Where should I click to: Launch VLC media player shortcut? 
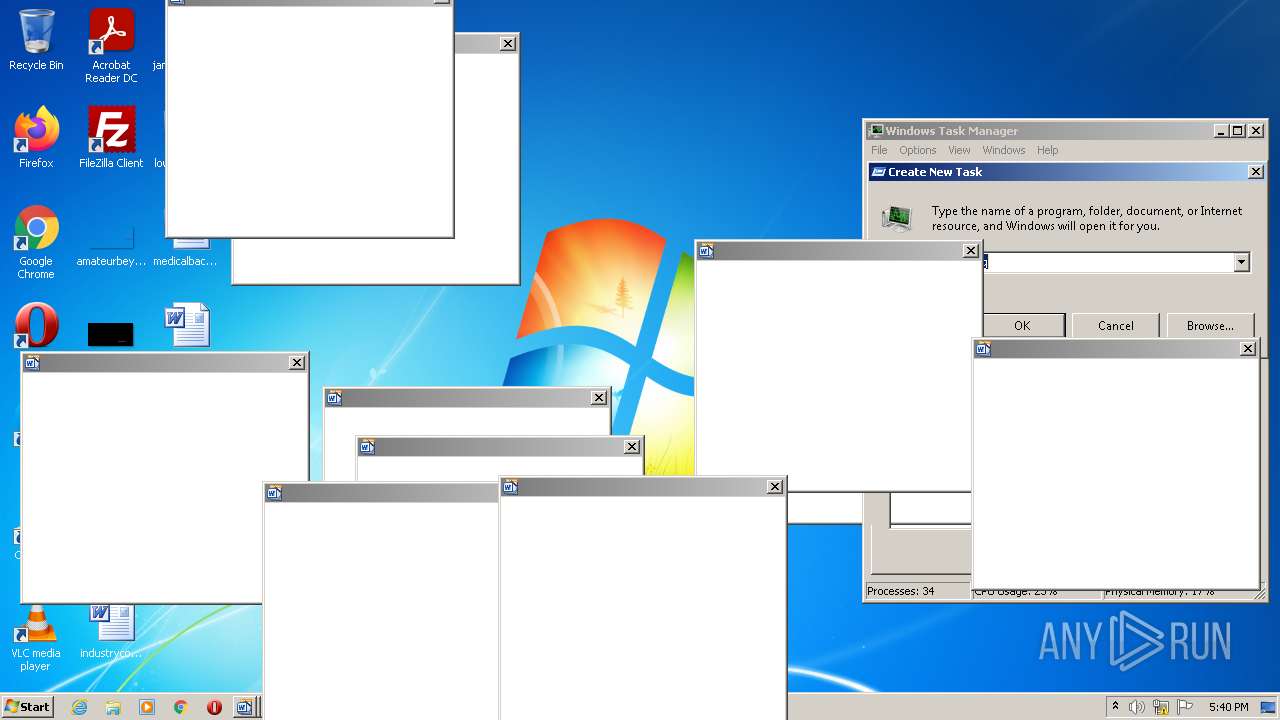pos(36,639)
